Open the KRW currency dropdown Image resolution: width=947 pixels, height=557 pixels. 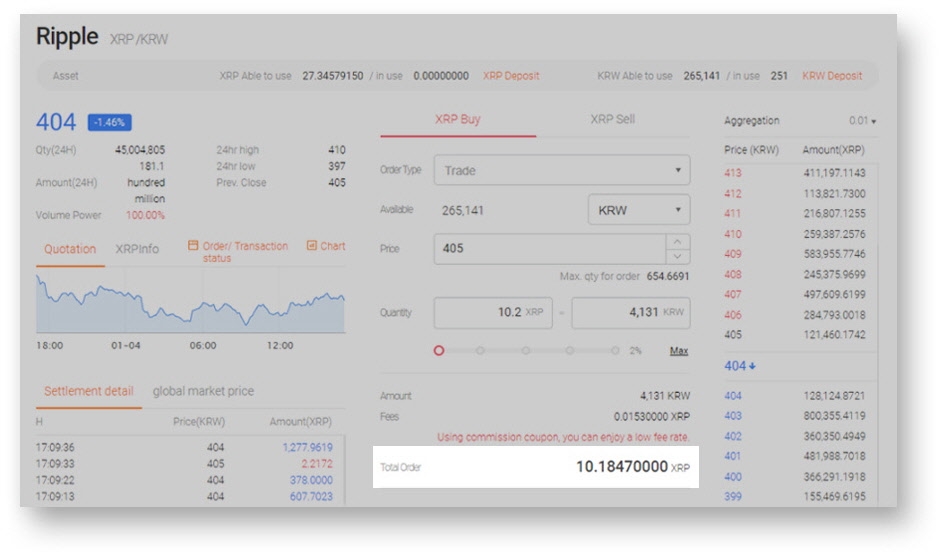coord(638,210)
